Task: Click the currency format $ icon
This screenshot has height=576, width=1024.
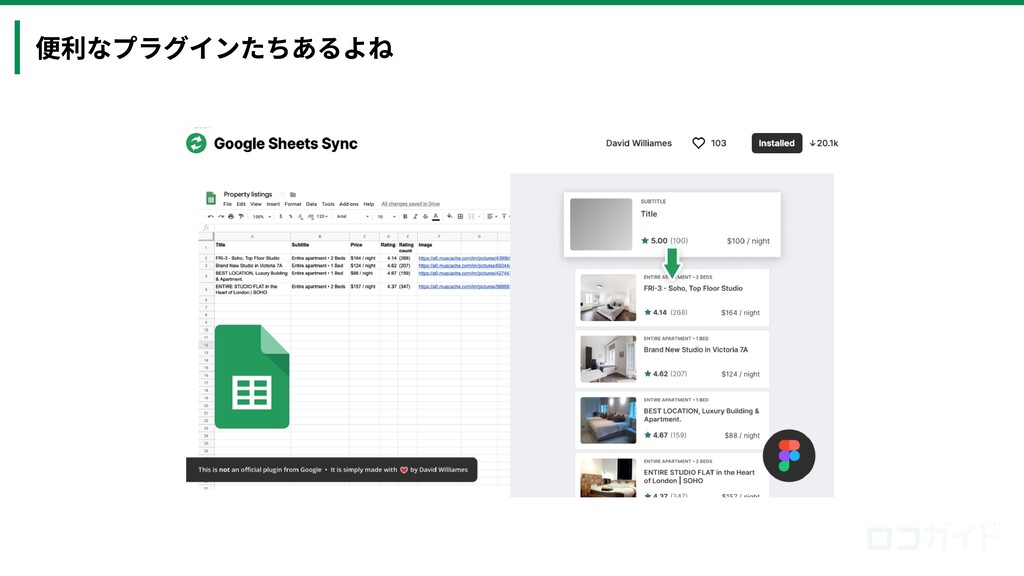Action: click(281, 216)
